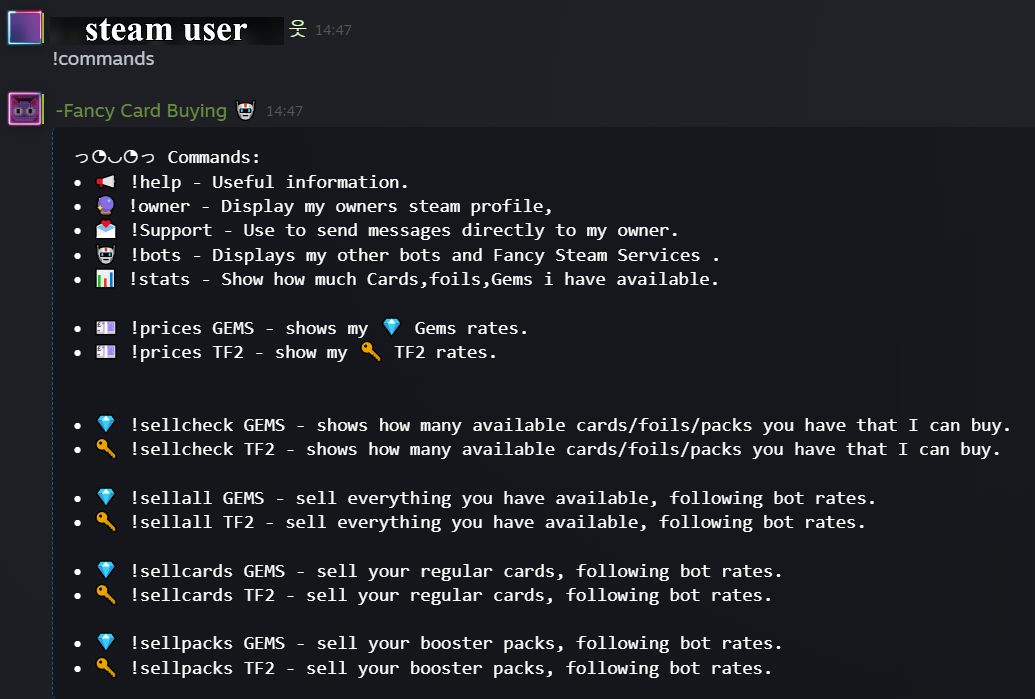Click the steam user name
This screenshot has width=1035, height=699.
coord(166,30)
